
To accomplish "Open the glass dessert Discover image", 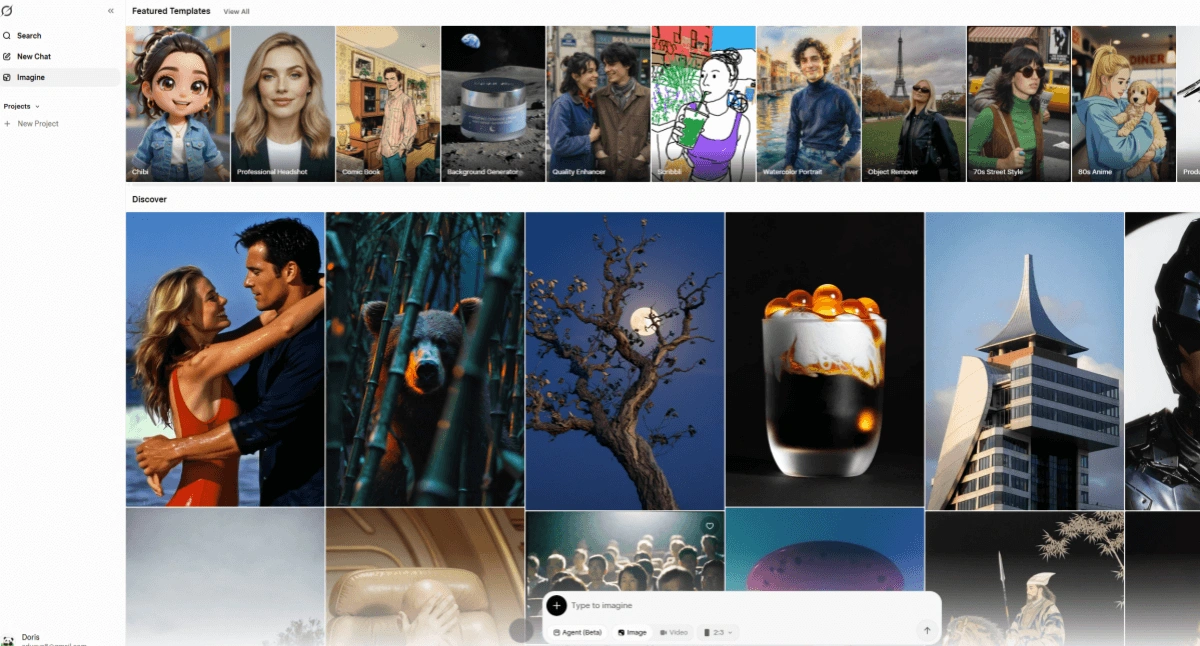I will tap(825, 359).
